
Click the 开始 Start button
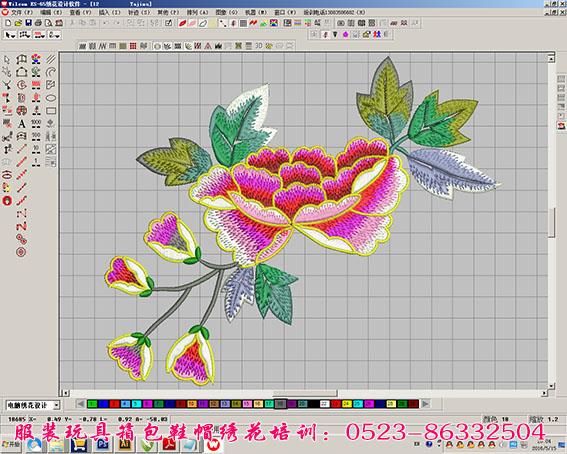click(x=11, y=444)
